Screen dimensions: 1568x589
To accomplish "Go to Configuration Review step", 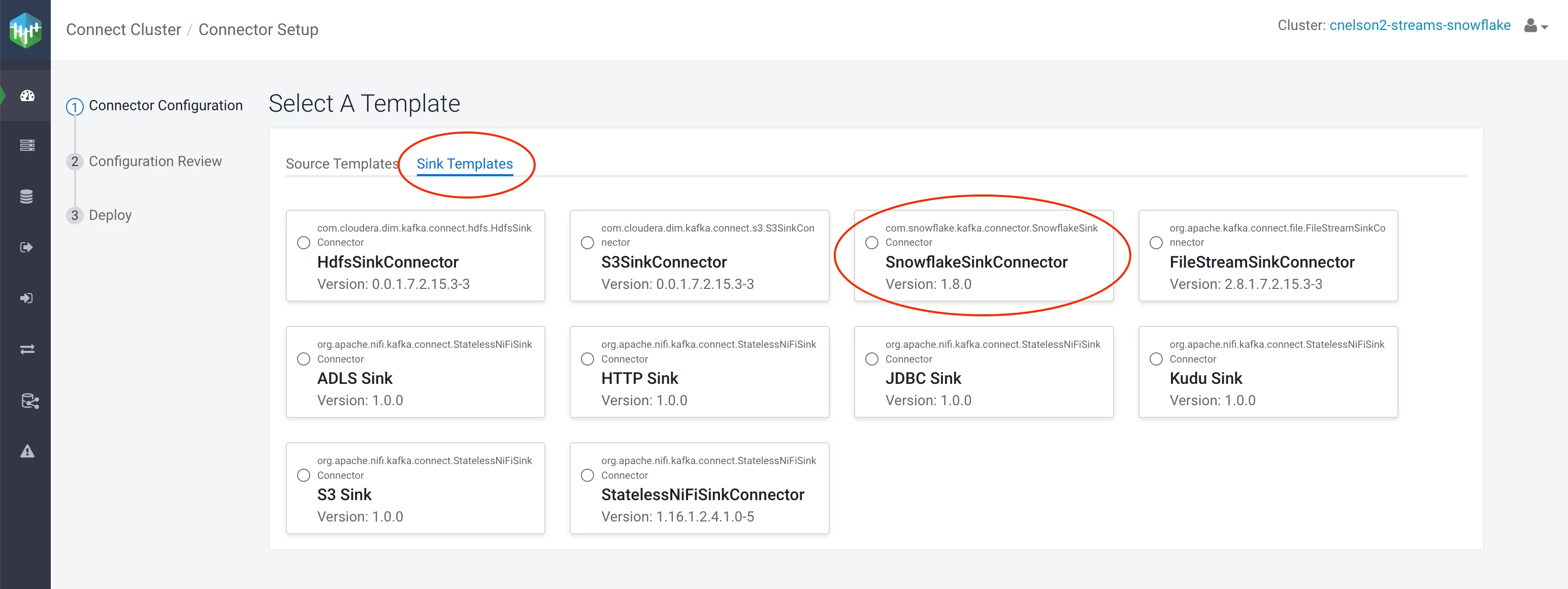I will point(144,161).
